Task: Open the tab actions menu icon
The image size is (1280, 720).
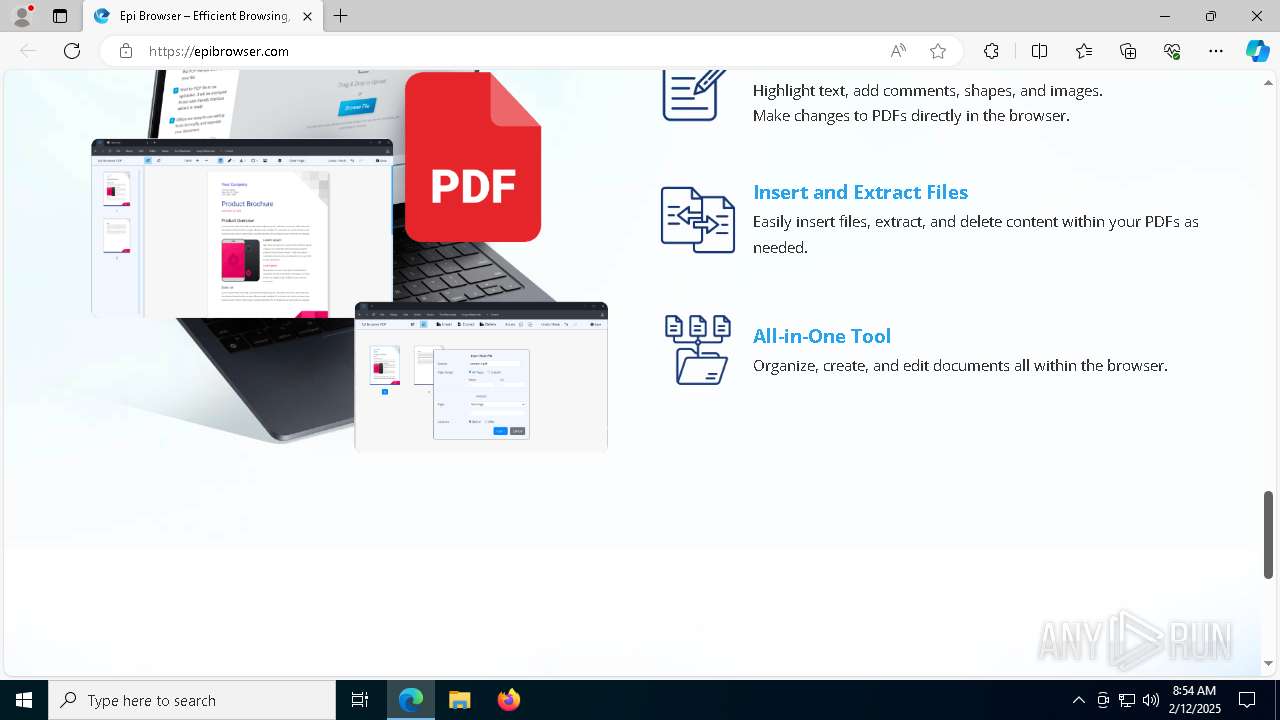Action: click(x=60, y=16)
